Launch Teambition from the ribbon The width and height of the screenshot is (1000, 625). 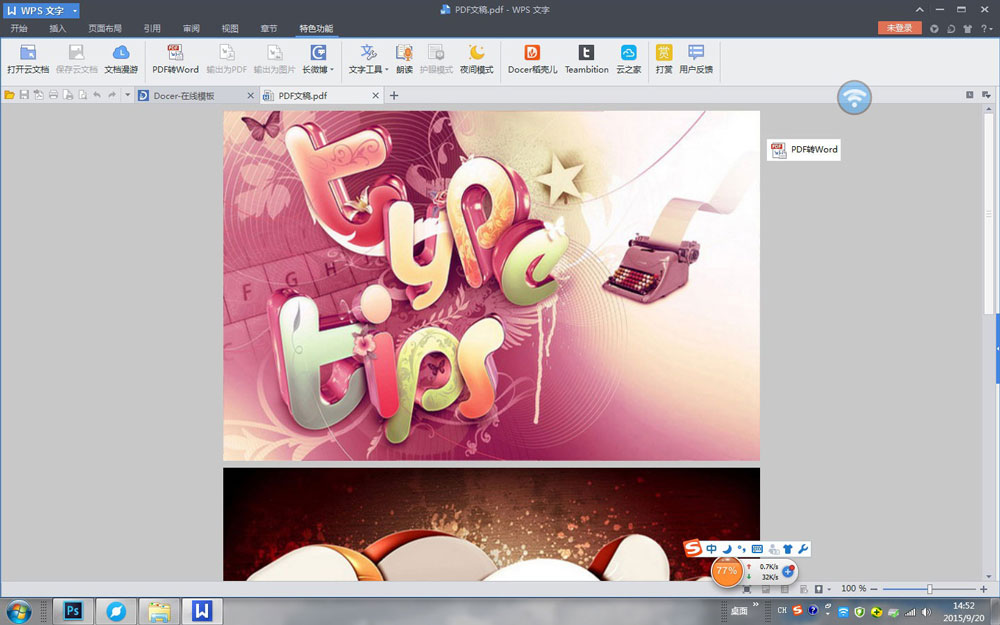click(x=586, y=59)
